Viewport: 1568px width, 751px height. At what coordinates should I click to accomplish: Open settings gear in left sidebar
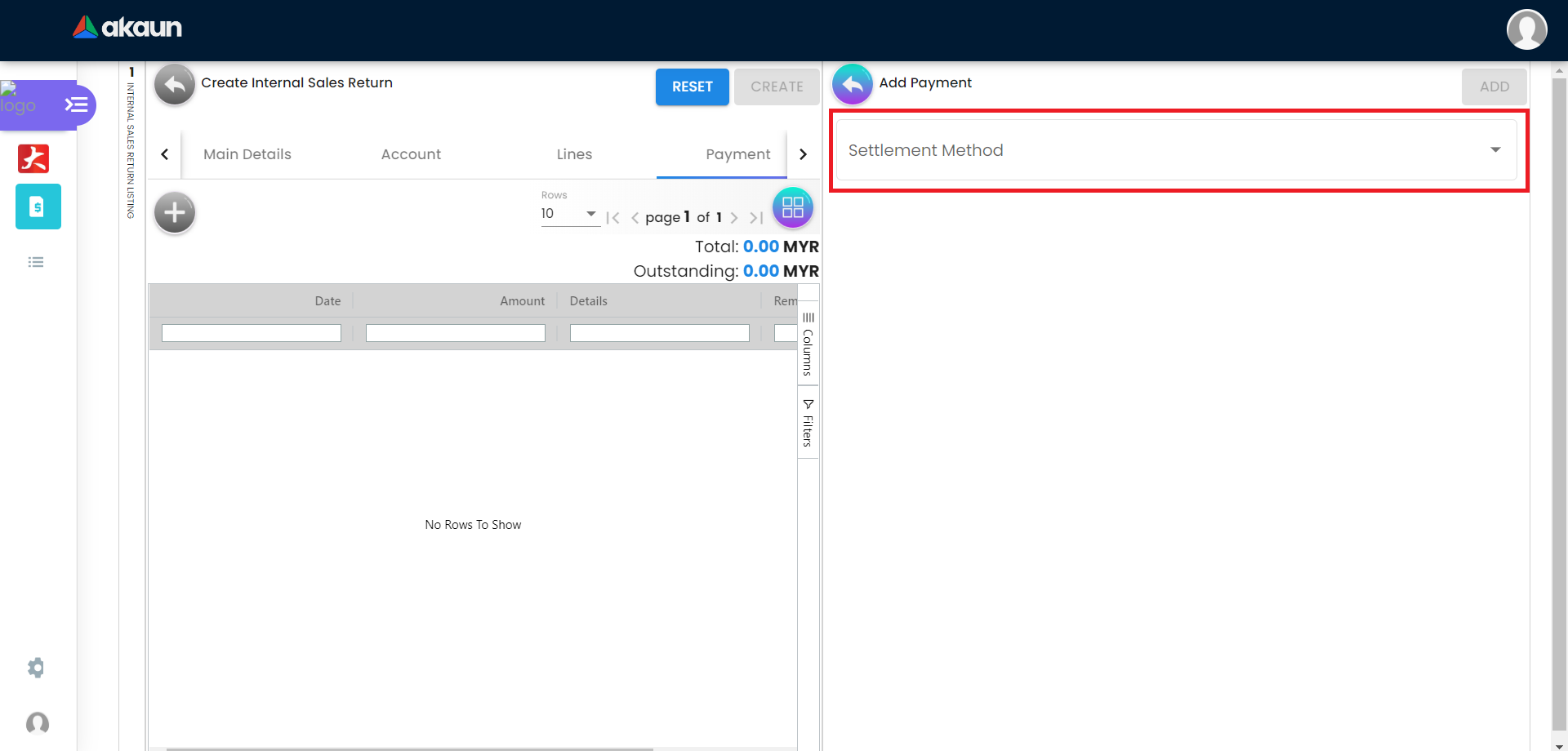pyautogui.click(x=36, y=668)
